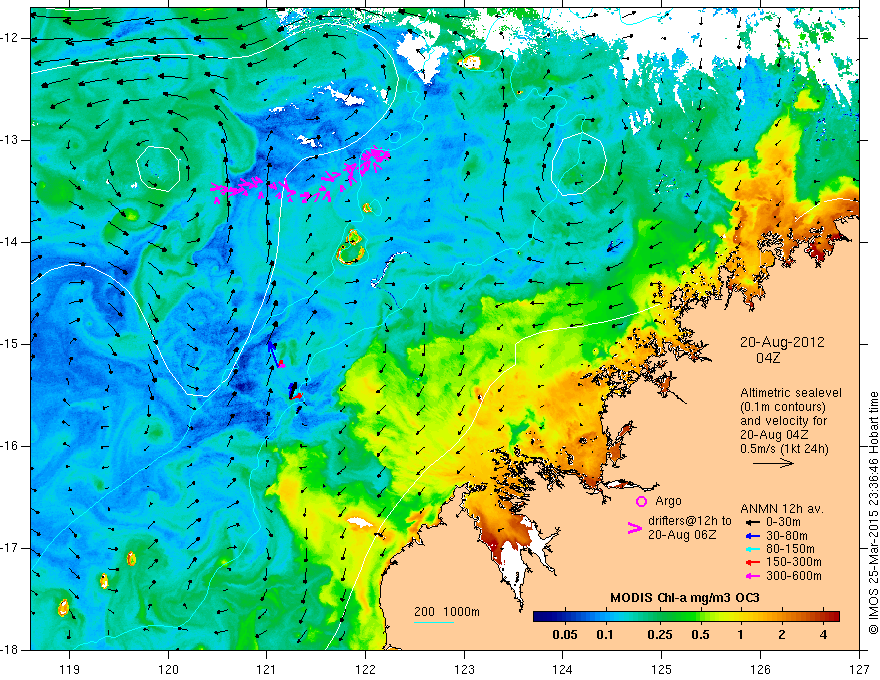This screenshot has height=680, width=880.
Task: Click the longitude axis label '125'
Action: click(662, 669)
